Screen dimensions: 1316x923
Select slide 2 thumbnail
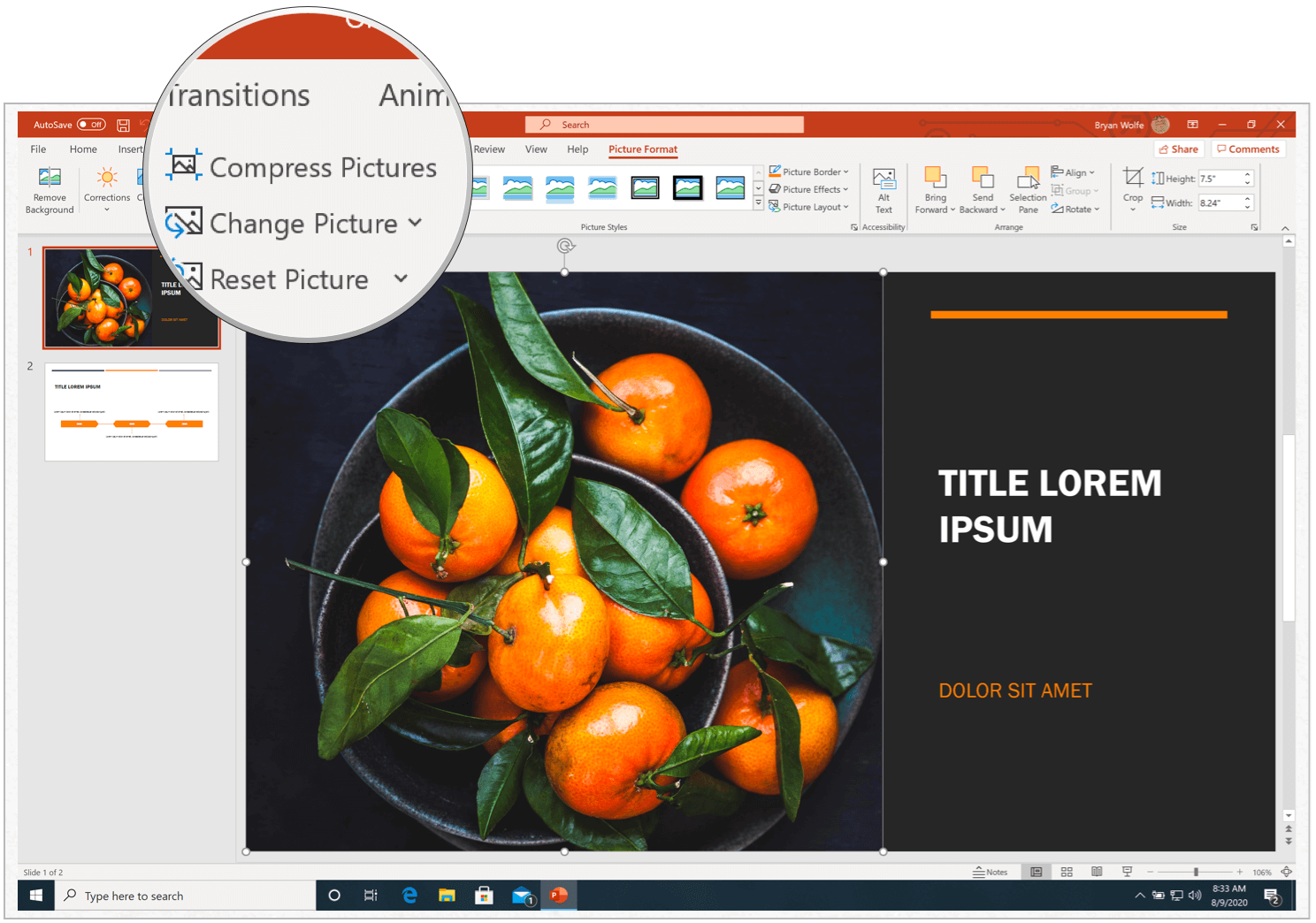click(132, 412)
